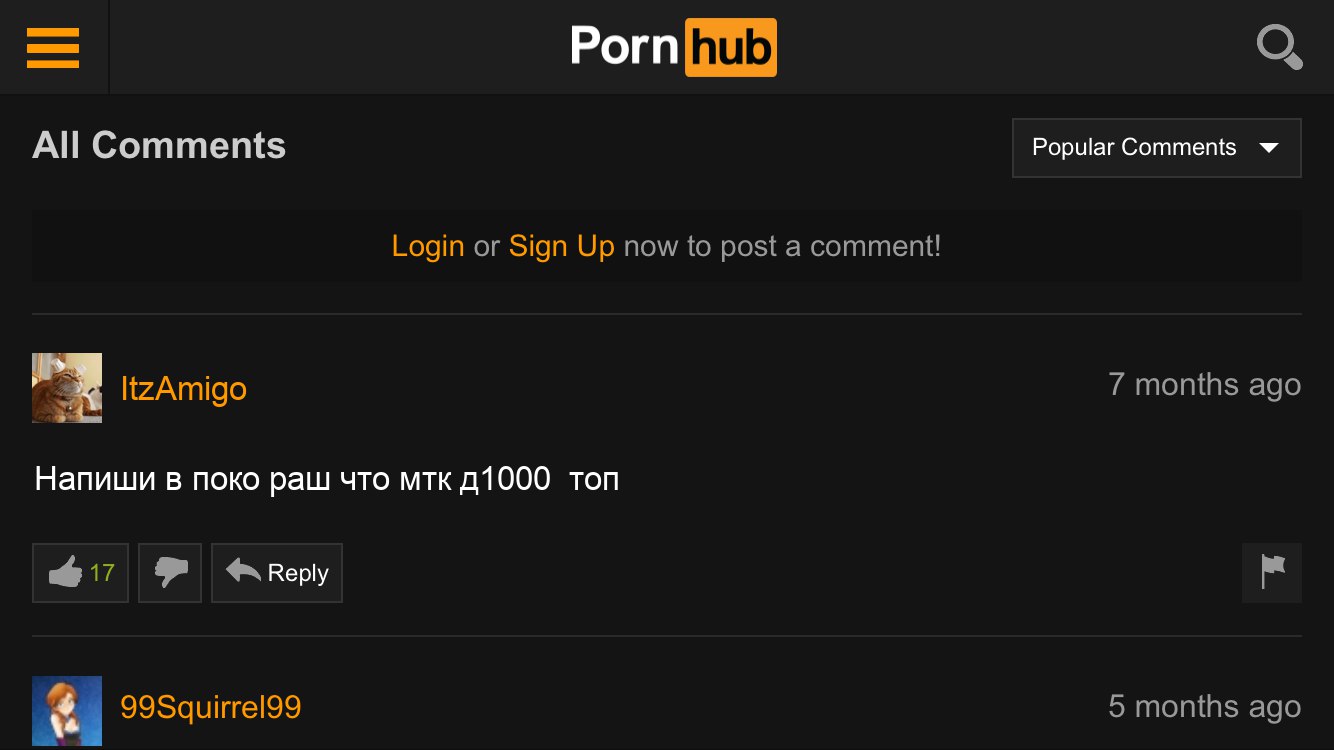Click the Login link
The width and height of the screenshot is (1334, 750).
(428, 246)
